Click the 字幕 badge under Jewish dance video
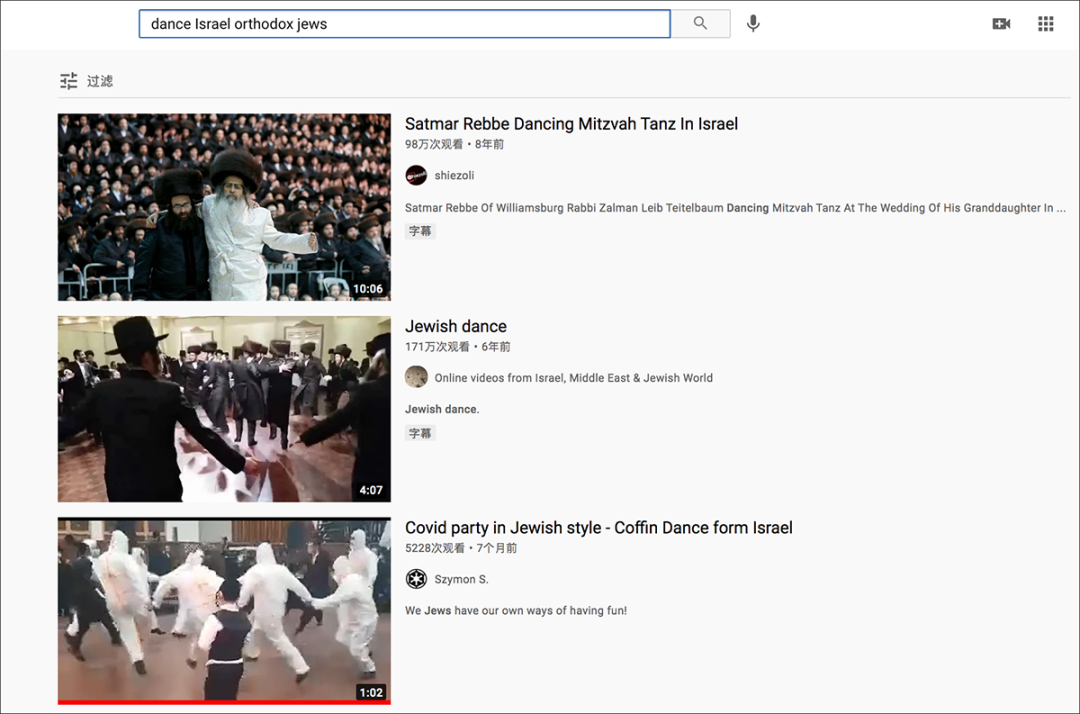This screenshot has height=714, width=1080. point(420,434)
